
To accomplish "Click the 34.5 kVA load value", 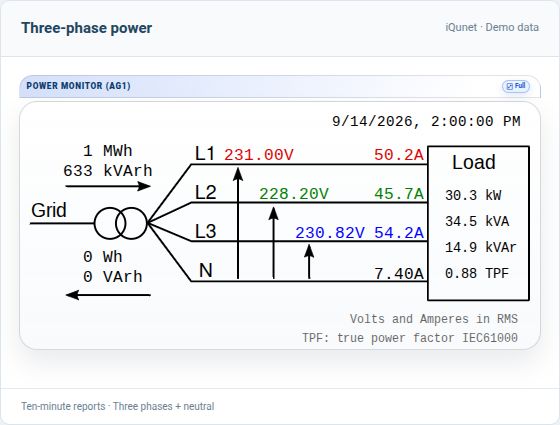I will pos(477,221).
